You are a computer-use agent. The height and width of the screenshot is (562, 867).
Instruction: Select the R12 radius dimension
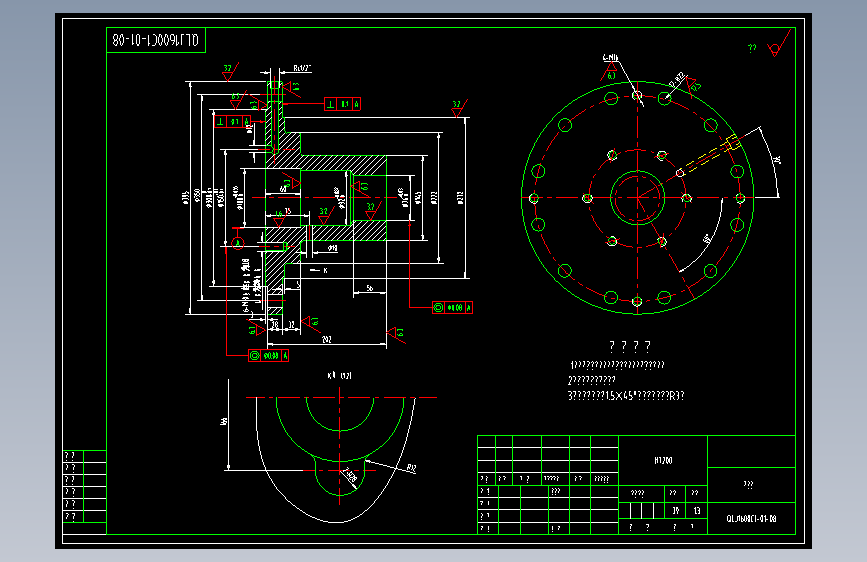411,469
